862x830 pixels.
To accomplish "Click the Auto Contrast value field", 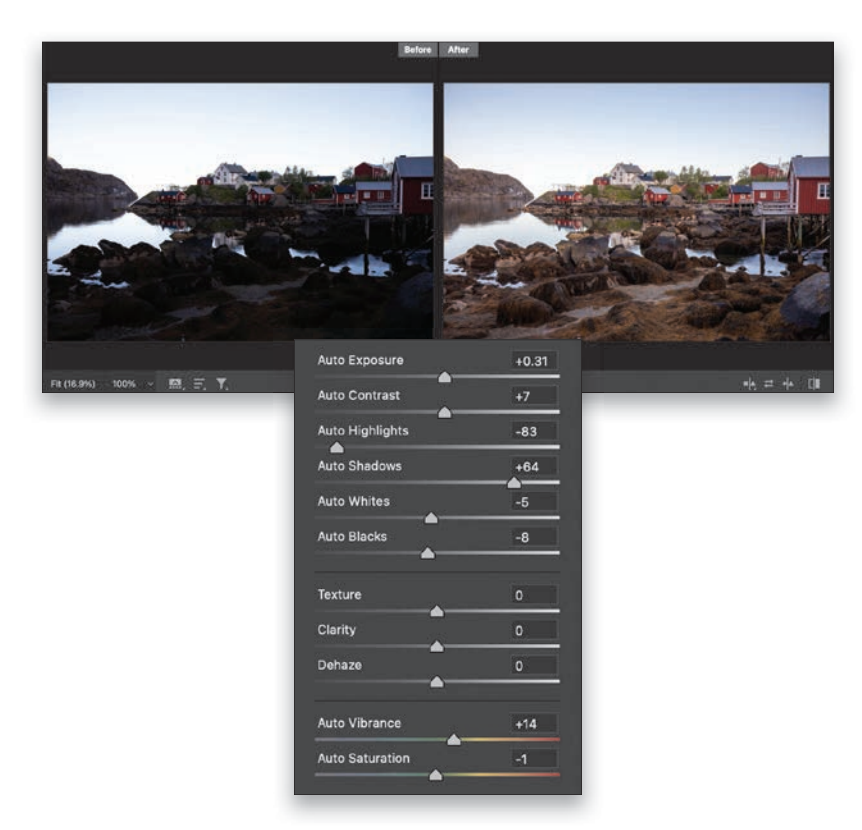I will click(532, 396).
